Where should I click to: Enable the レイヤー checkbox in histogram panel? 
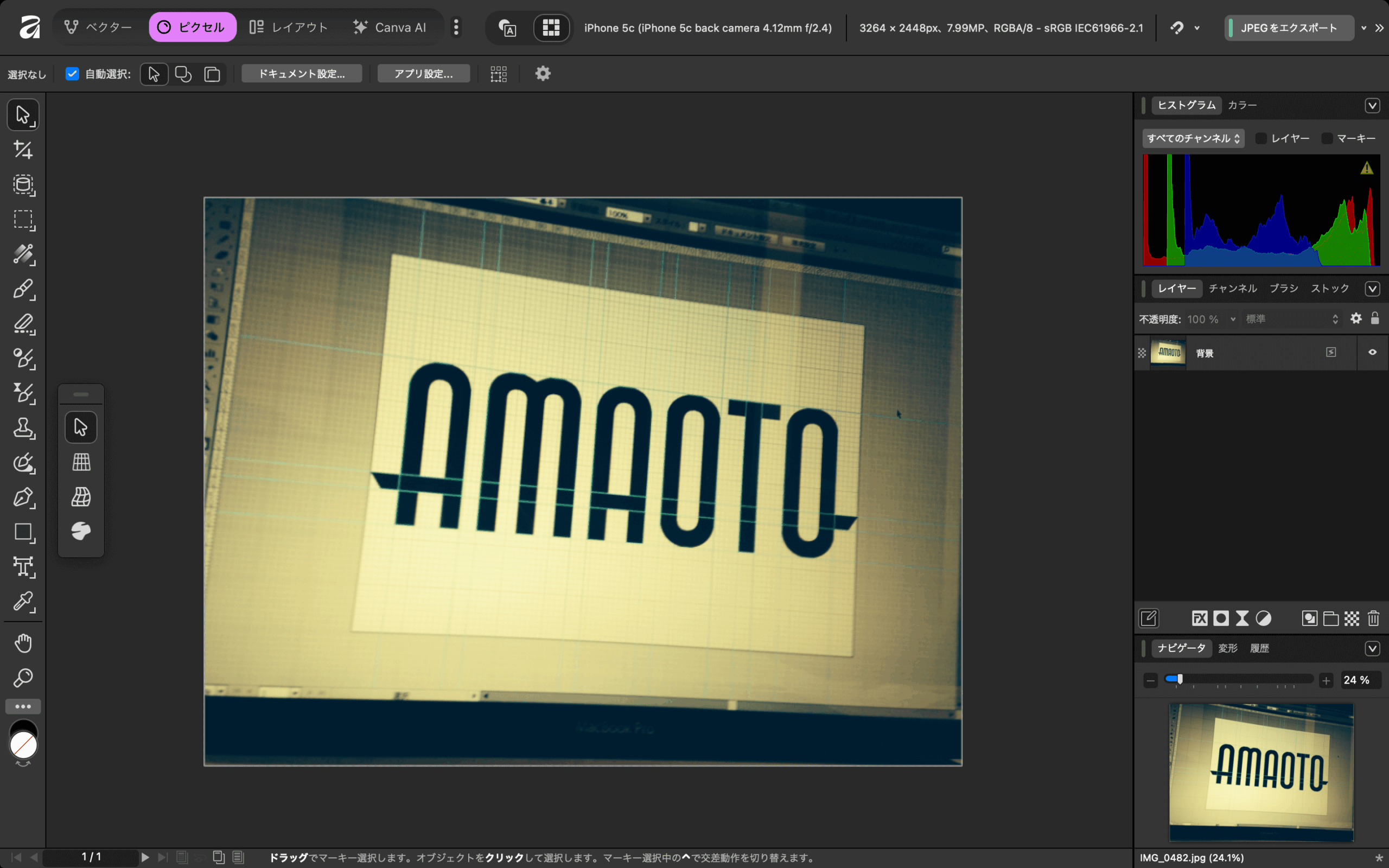point(1261,138)
